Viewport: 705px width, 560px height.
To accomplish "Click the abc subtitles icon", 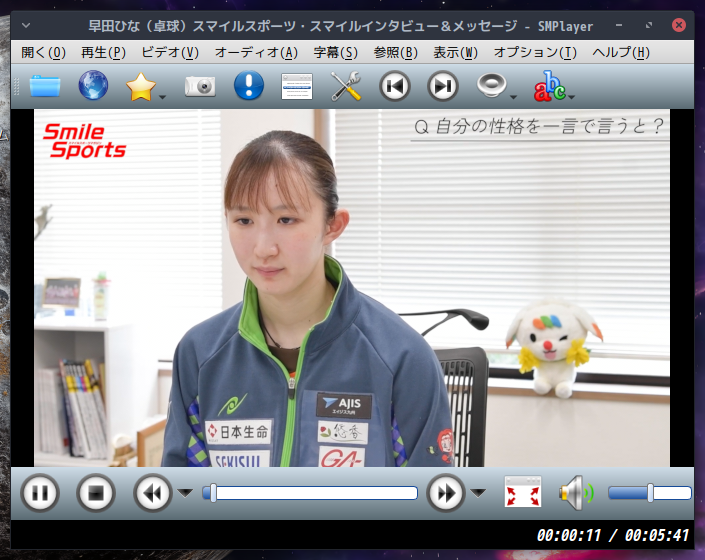I will coord(549,85).
